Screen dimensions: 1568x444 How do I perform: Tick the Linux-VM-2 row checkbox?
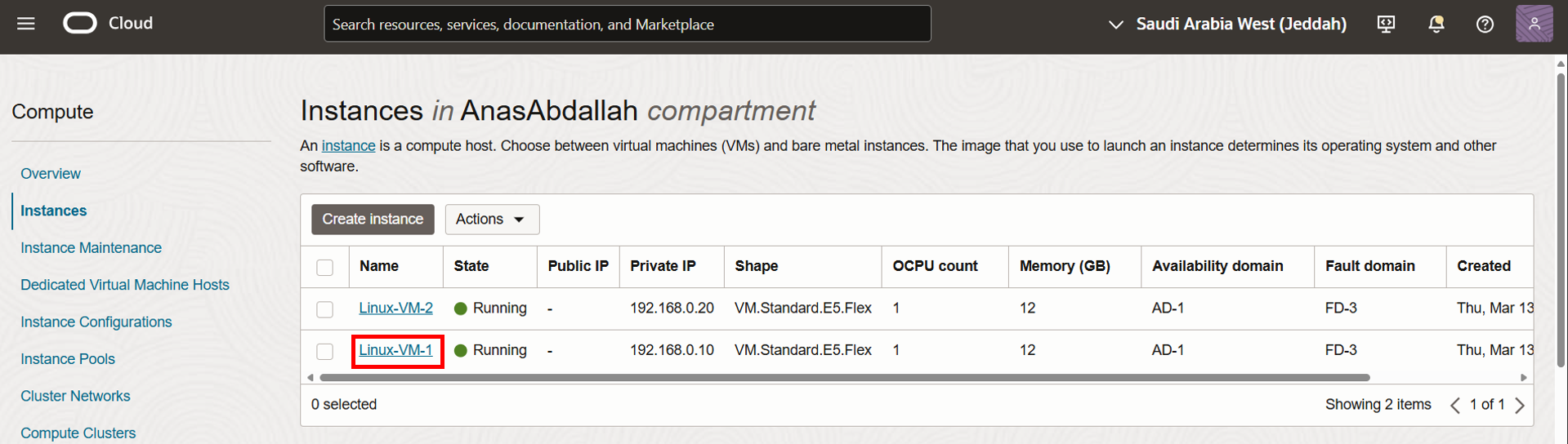pyautogui.click(x=324, y=309)
